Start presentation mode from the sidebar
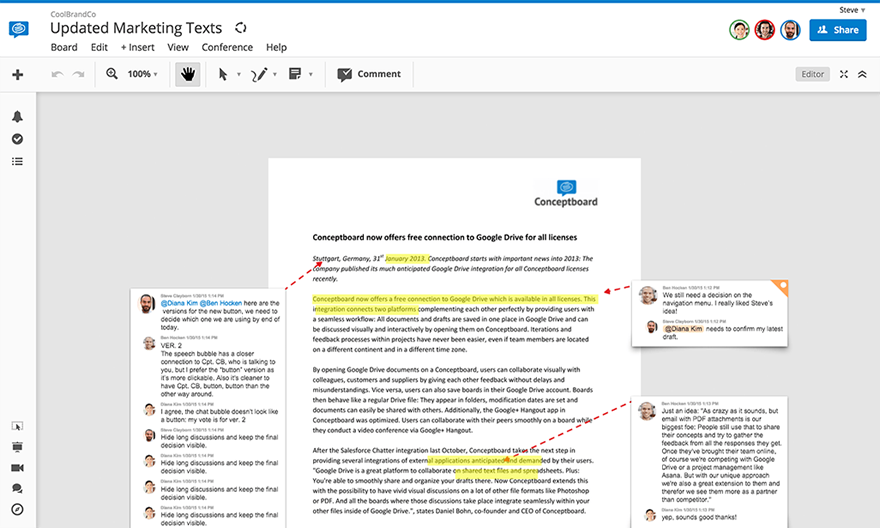The image size is (880, 528). 17,447
